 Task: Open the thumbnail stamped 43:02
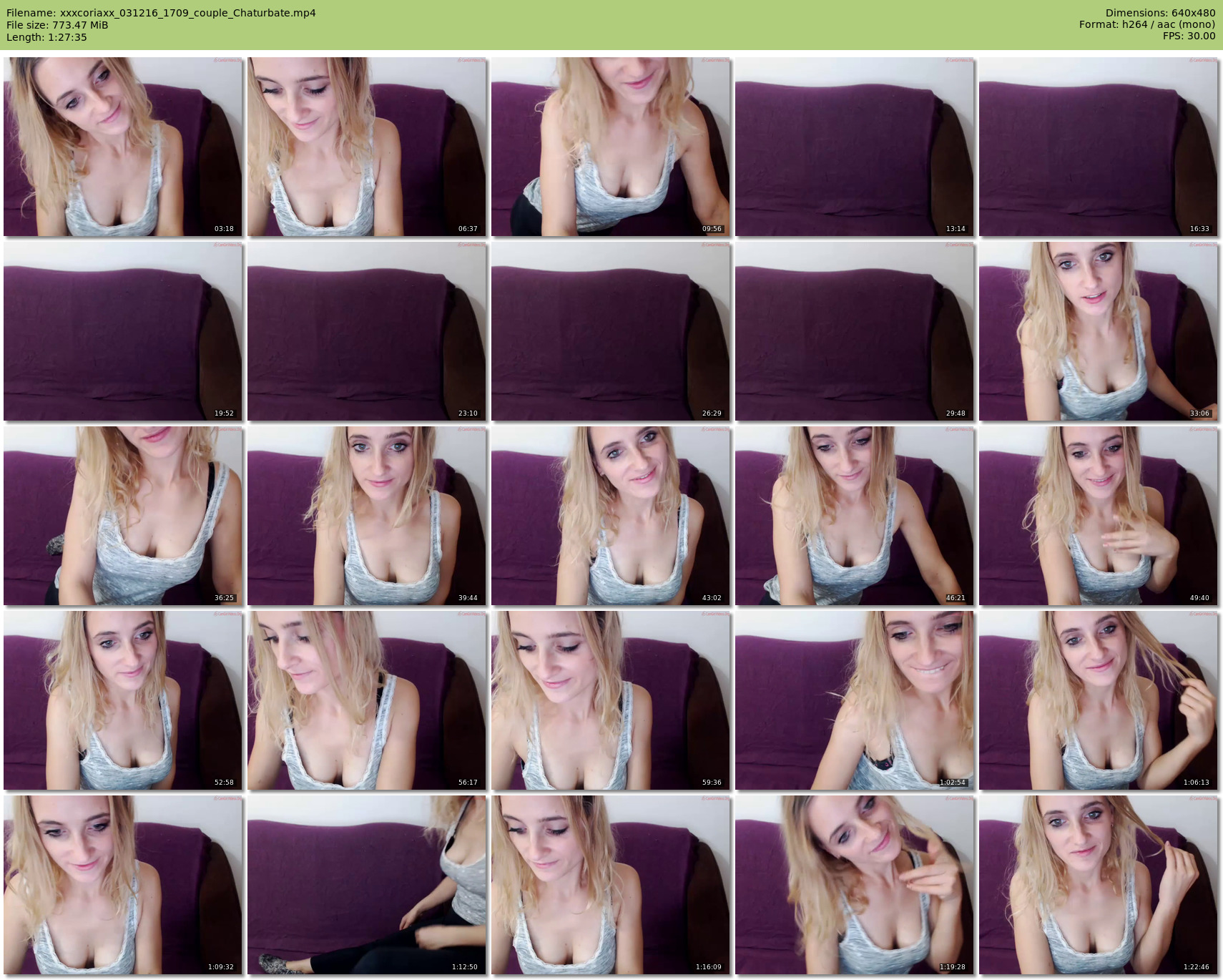[x=611, y=516]
